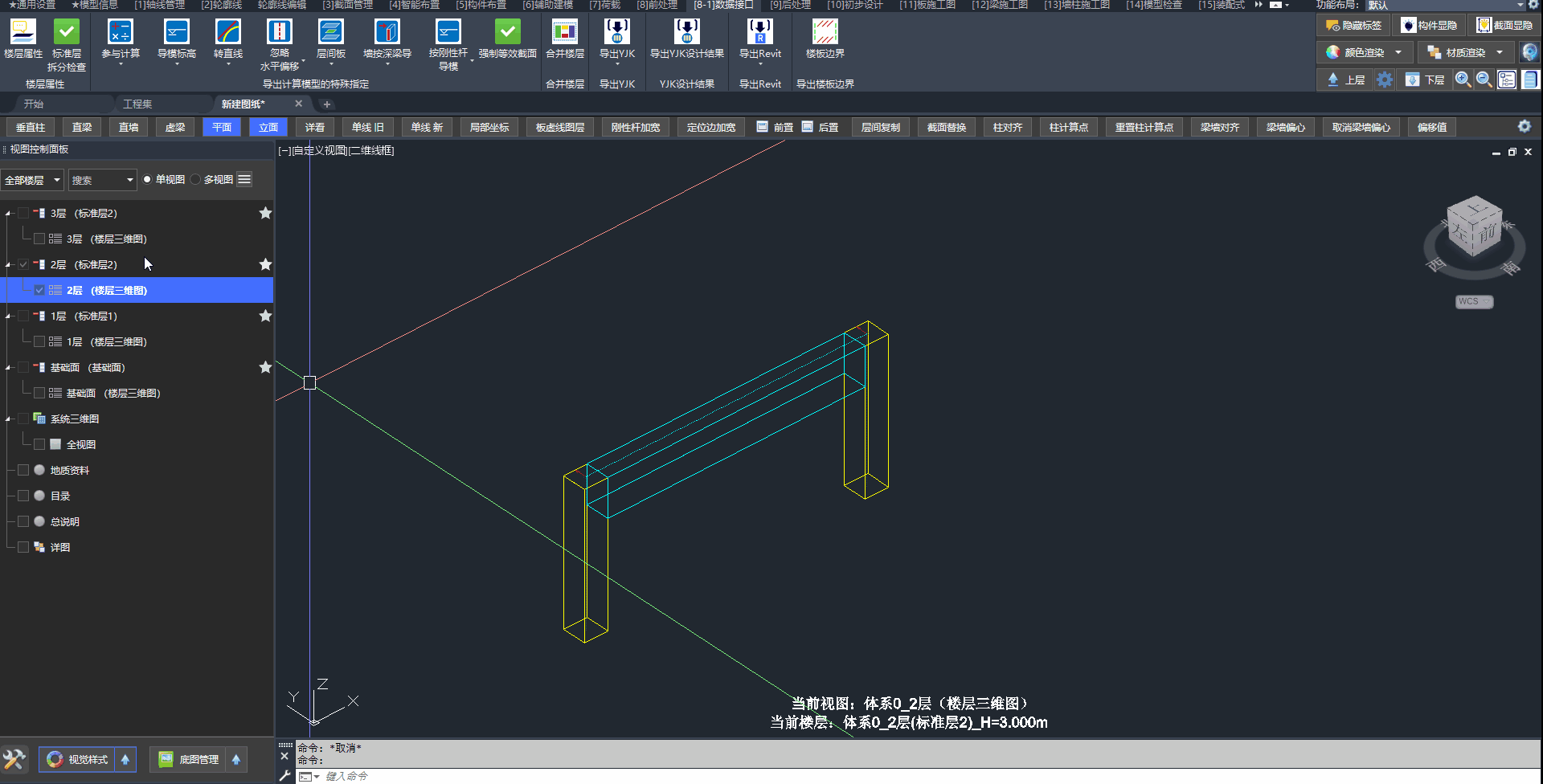This screenshot has width=1543, height=784.
Task: Select the 合并楼层 merge floors icon
Action: (564, 33)
